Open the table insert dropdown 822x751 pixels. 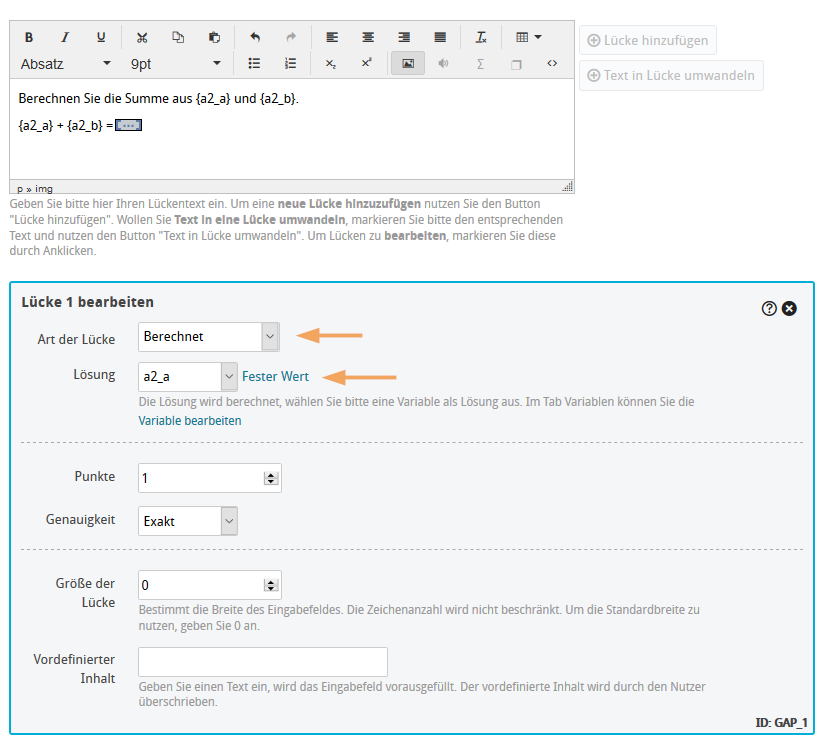[528, 37]
